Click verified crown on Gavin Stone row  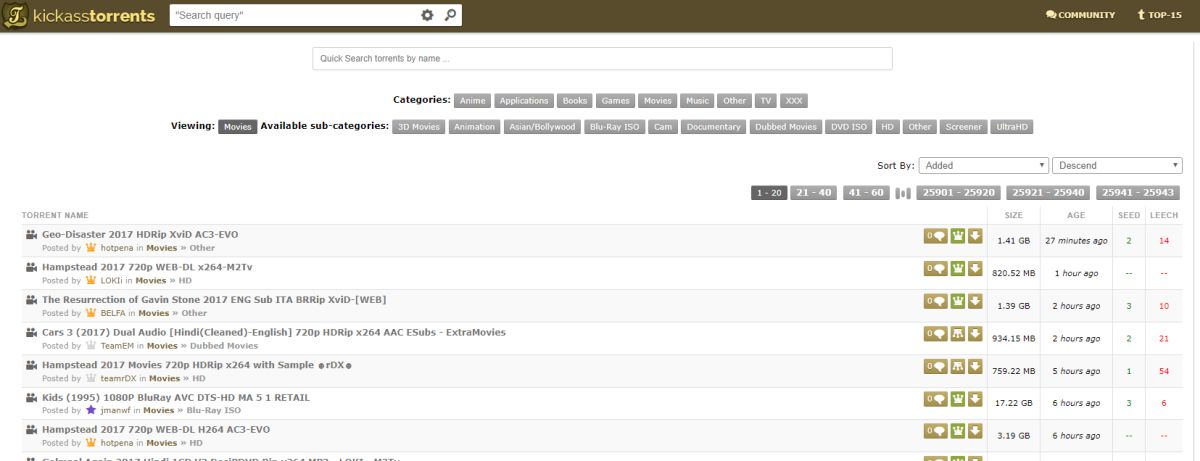point(957,301)
